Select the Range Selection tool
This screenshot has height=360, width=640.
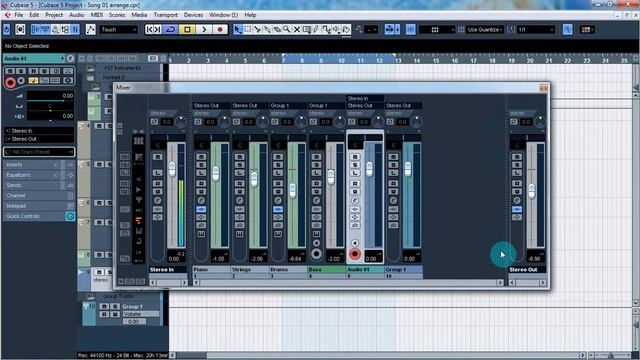click(248, 29)
